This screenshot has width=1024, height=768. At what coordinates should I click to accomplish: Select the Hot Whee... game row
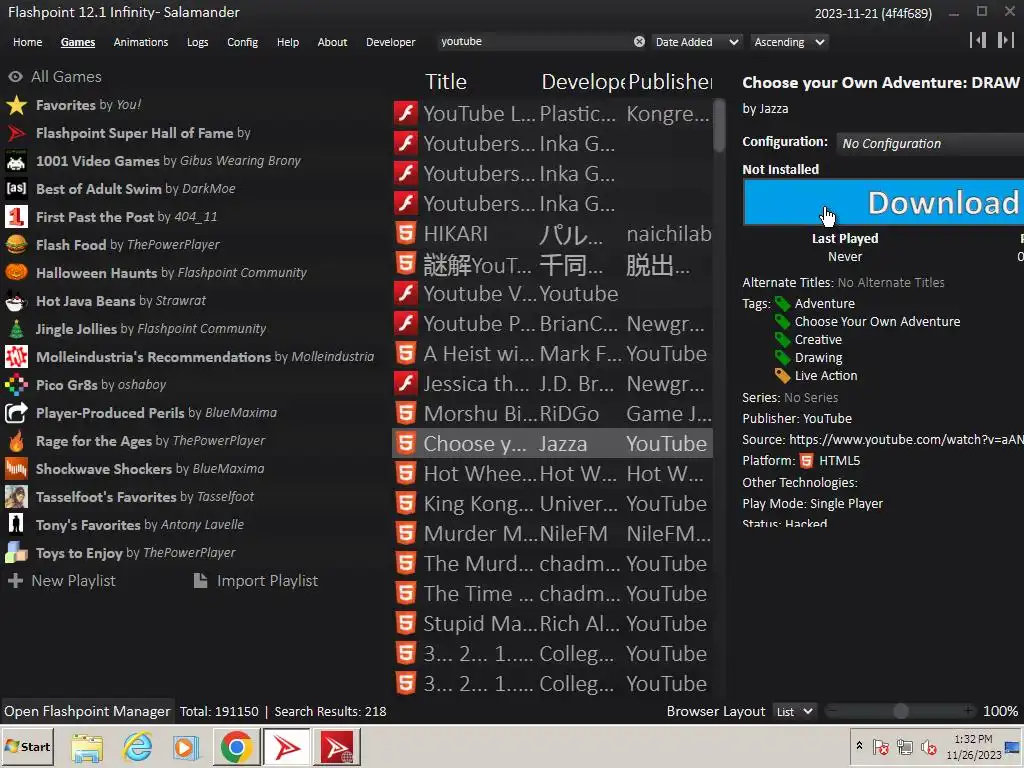552,473
